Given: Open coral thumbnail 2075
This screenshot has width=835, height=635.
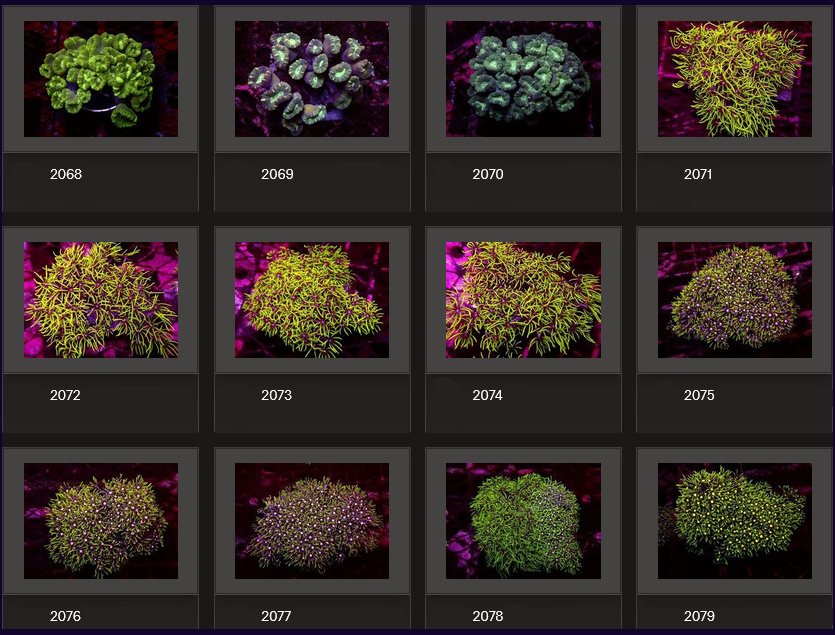Looking at the screenshot, I should pos(735,300).
